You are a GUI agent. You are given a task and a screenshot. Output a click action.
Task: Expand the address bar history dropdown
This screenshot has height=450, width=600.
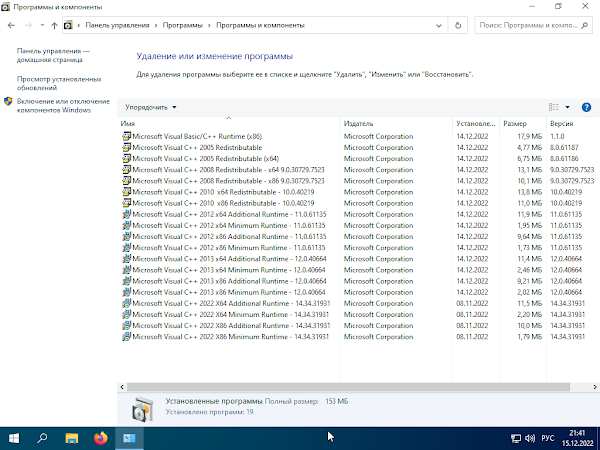tap(439, 25)
